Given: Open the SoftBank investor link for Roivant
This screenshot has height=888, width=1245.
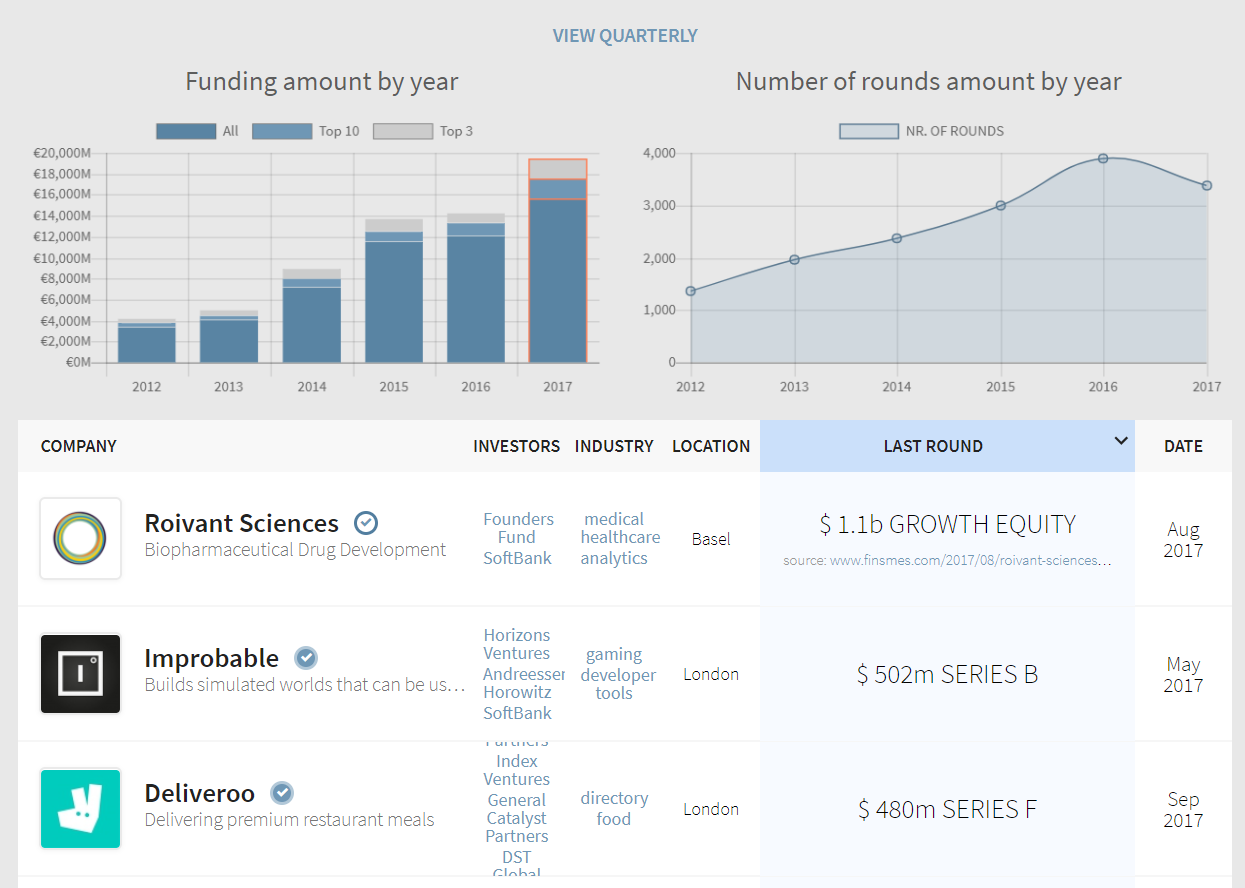Looking at the screenshot, I should click(x=517, y=558).
